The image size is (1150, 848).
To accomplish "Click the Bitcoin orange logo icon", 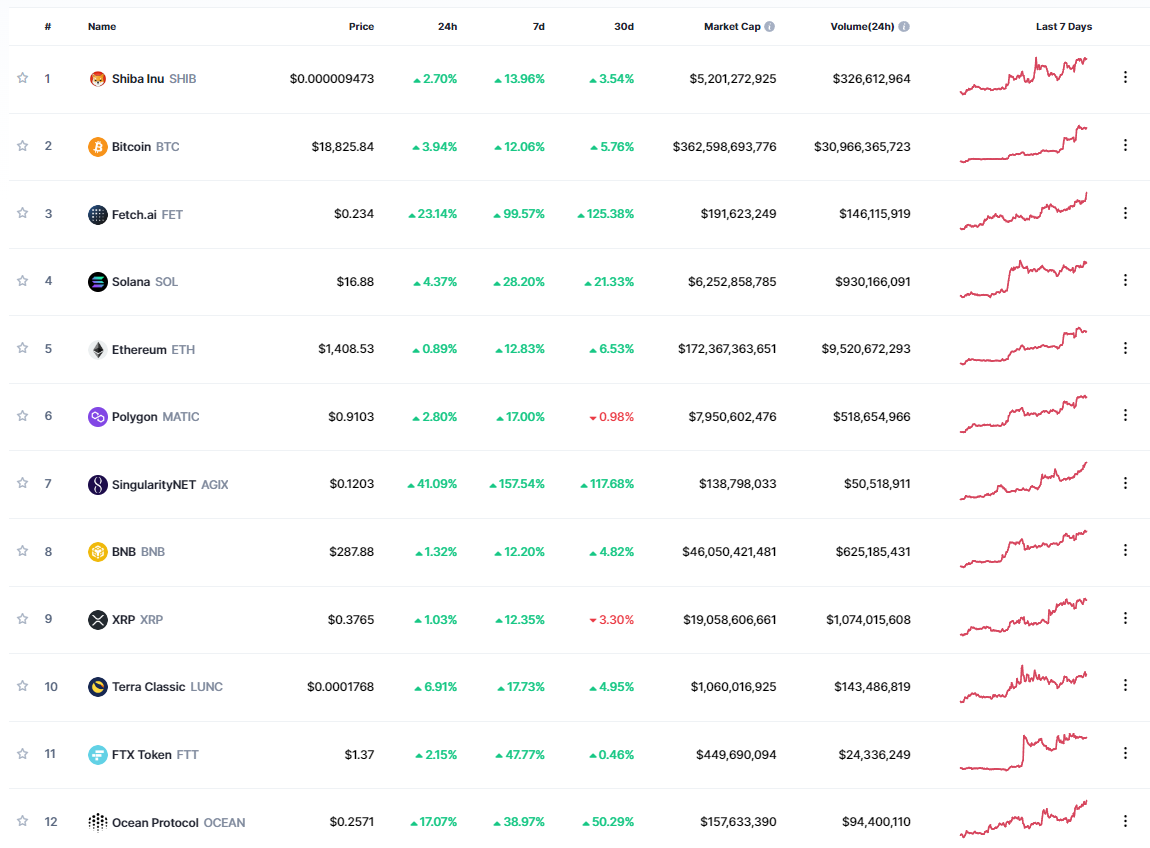I will (x=97, y=147).
